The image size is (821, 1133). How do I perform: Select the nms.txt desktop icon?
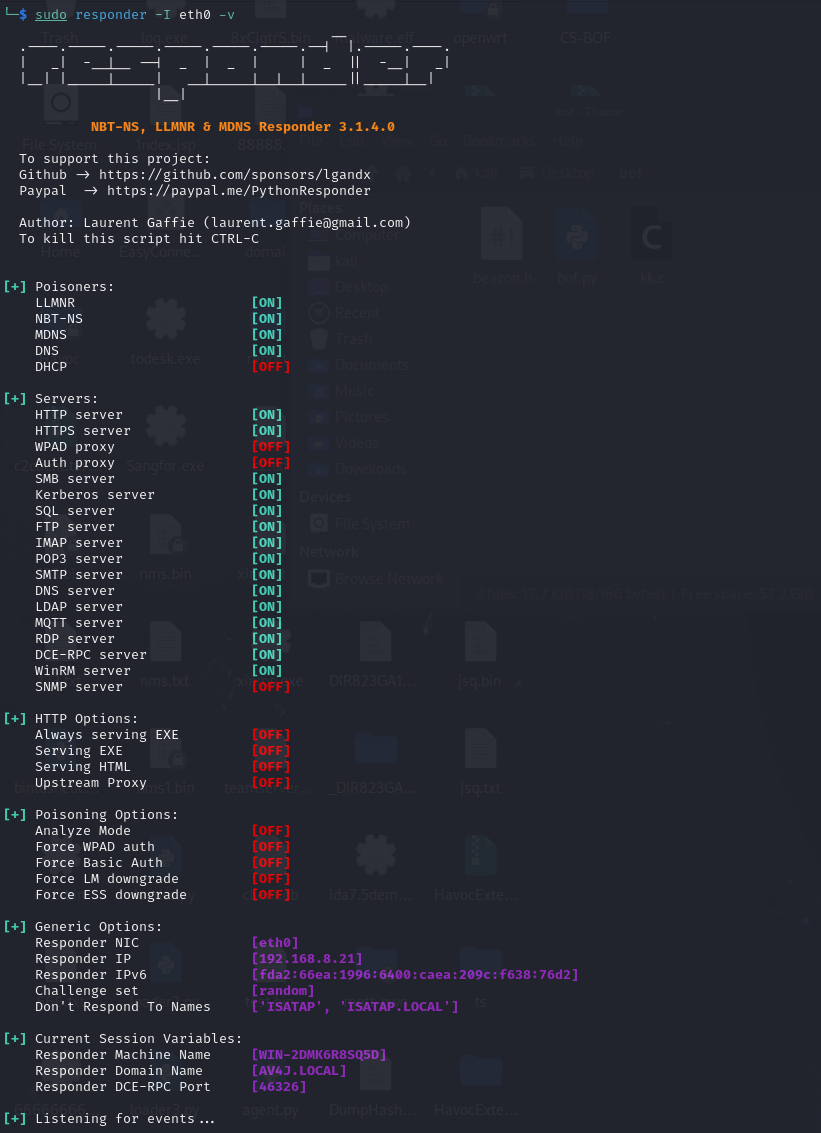[166, 655]
